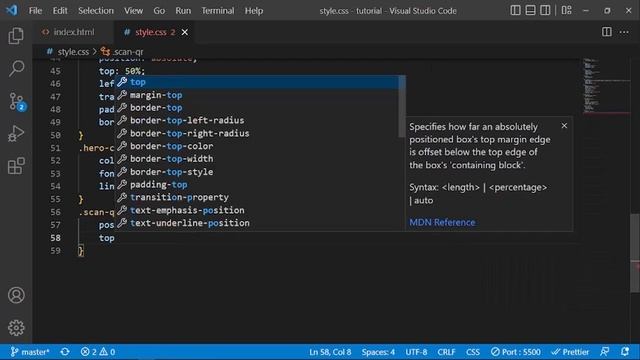This screenshot has height=360, width=640.
Task: Change encoding via 'UTF-8'
Action: pos(416,352)
